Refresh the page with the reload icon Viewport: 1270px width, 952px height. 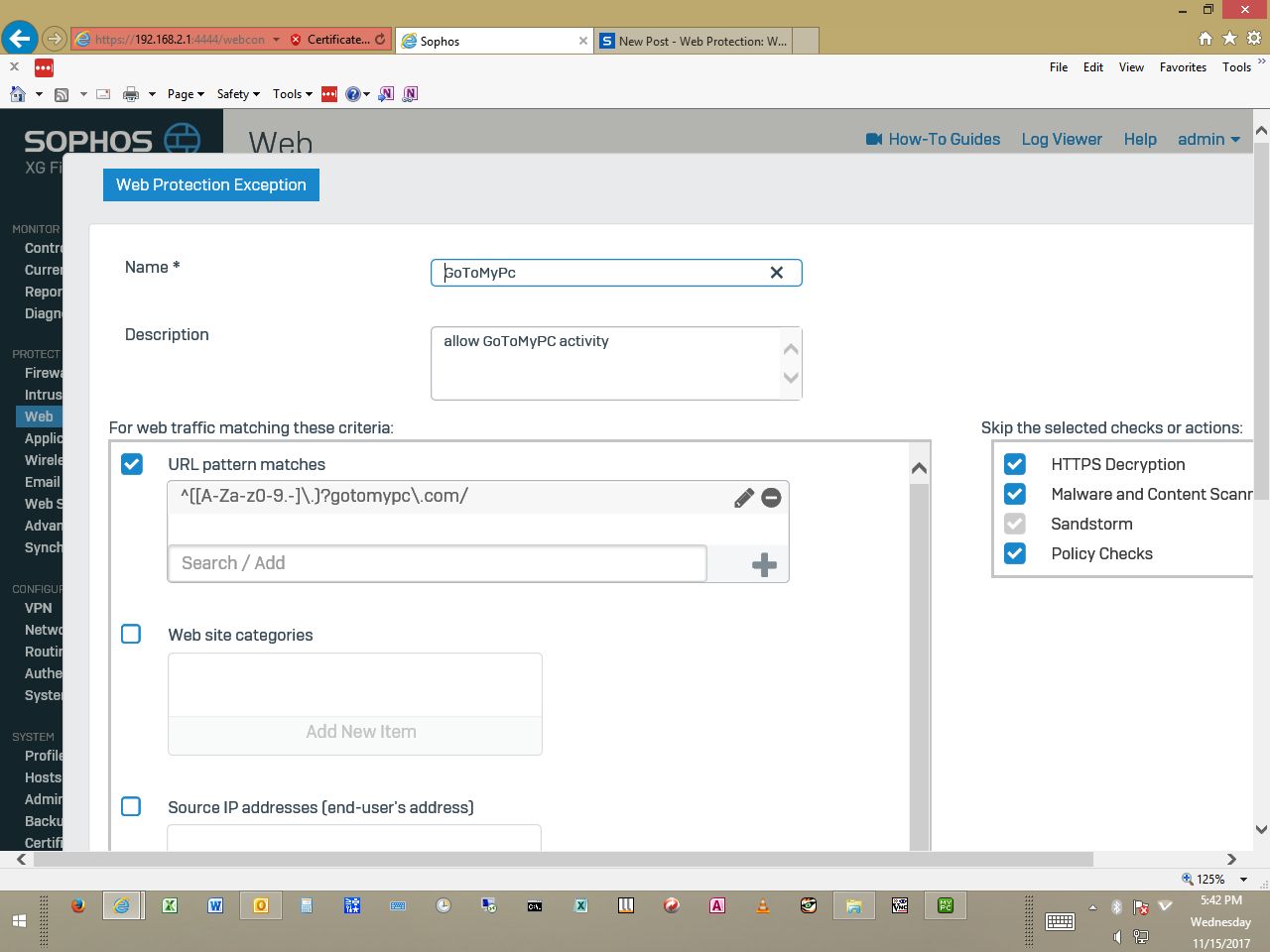pyautogui.click(x=380, y=40)
